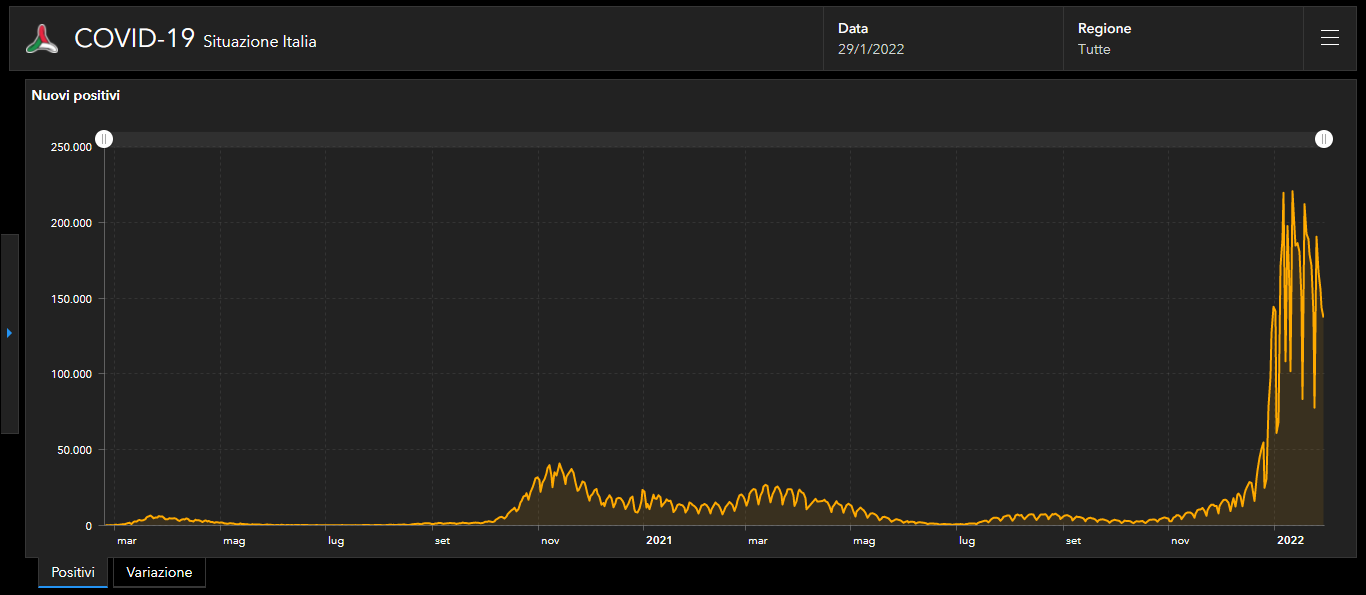Click the left handle of the time range slider
This screenshot has width=1366, height=595.
[104, 139]
